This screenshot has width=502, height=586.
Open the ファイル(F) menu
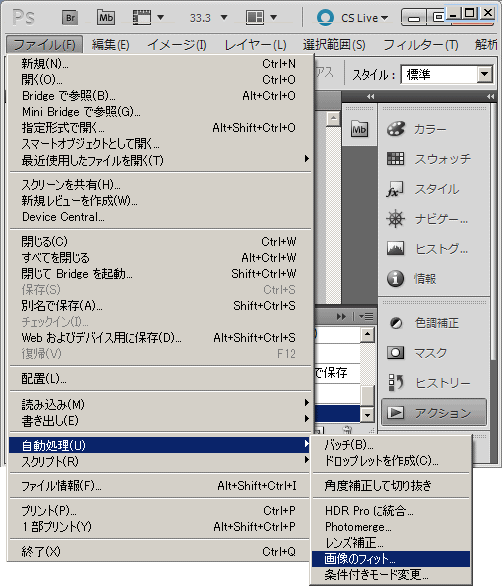tap(44, 45)
